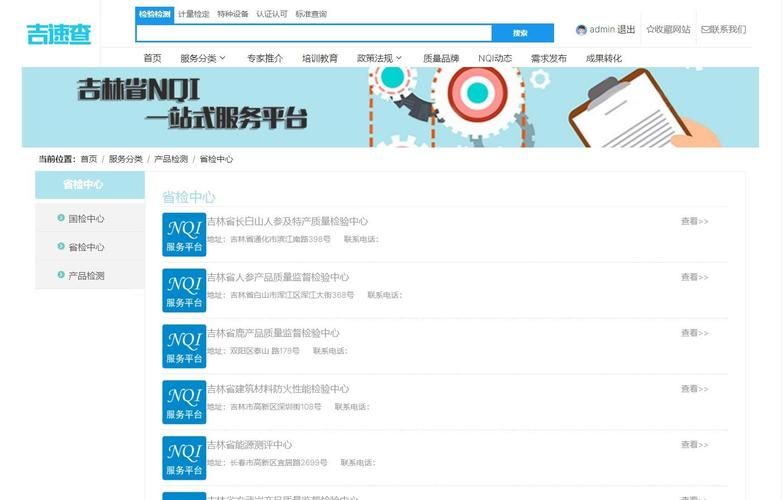782x500 pixels.
Task: Click NQI logo beside 吉林省能源测评中心
Action: 184,458
